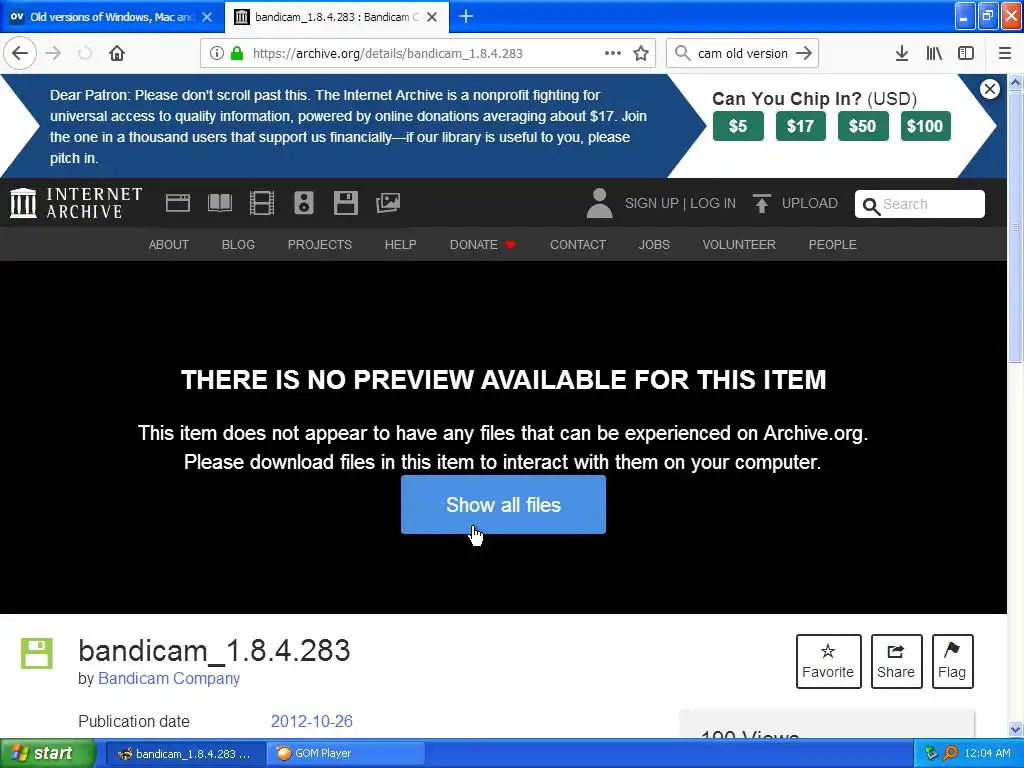This screenshot has height=768, width=1024.
Task: Switch to GOM Player in taskbar
Action: pyautogui.click(x=346, y=754)
